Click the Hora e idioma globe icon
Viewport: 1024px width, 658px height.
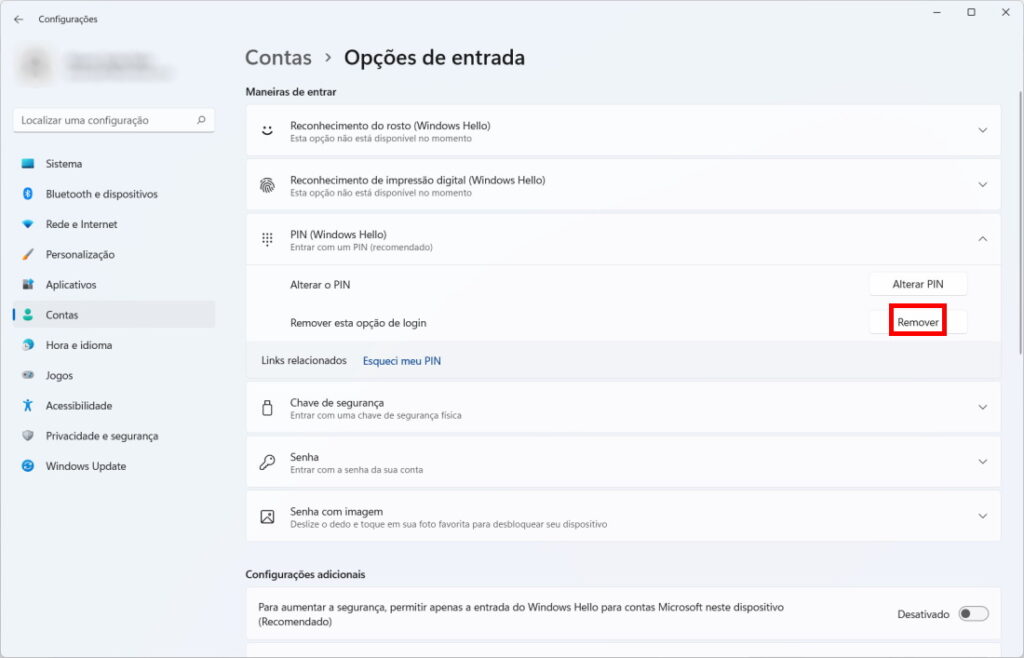coord(27,345)
